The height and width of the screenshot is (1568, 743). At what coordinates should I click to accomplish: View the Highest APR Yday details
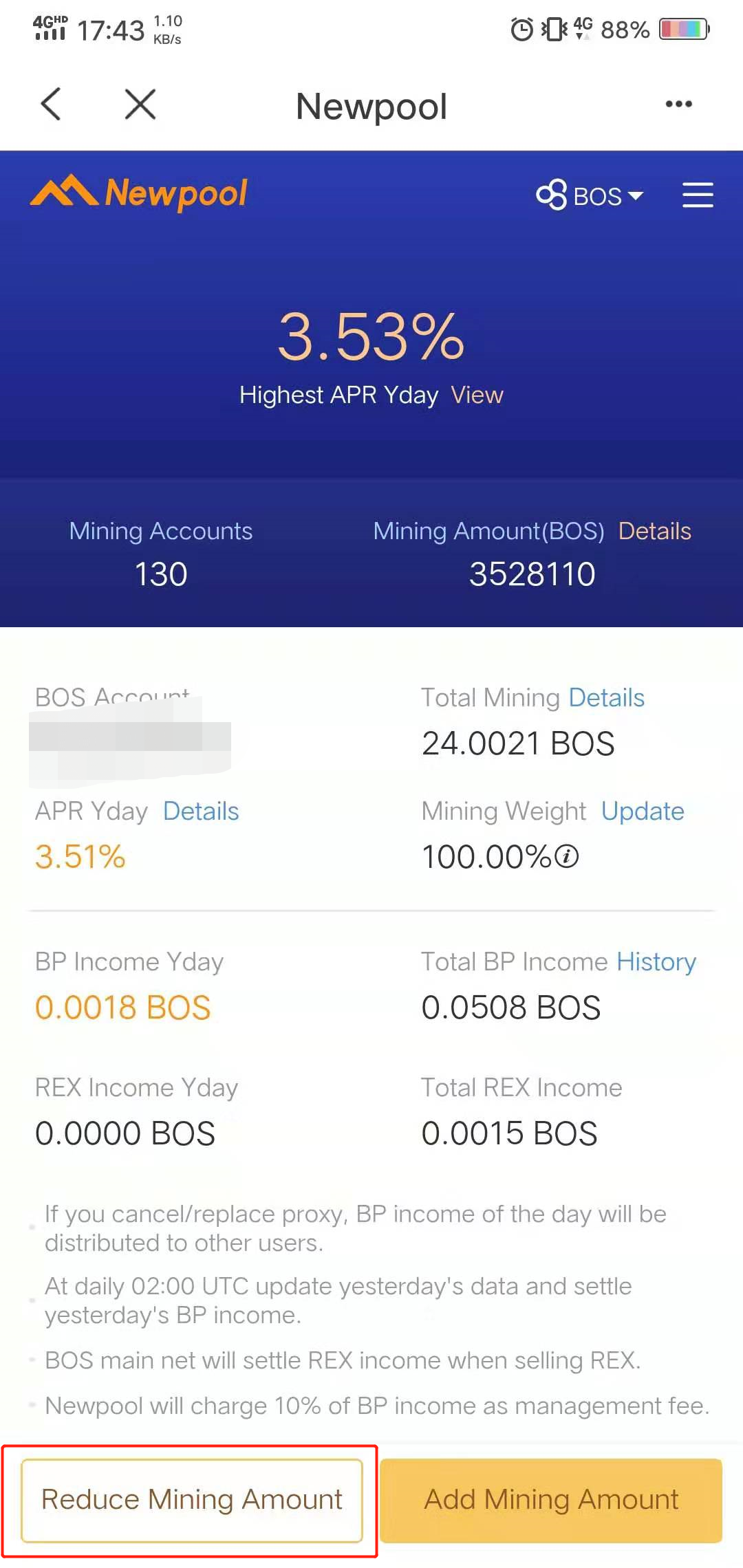[477, 395]
